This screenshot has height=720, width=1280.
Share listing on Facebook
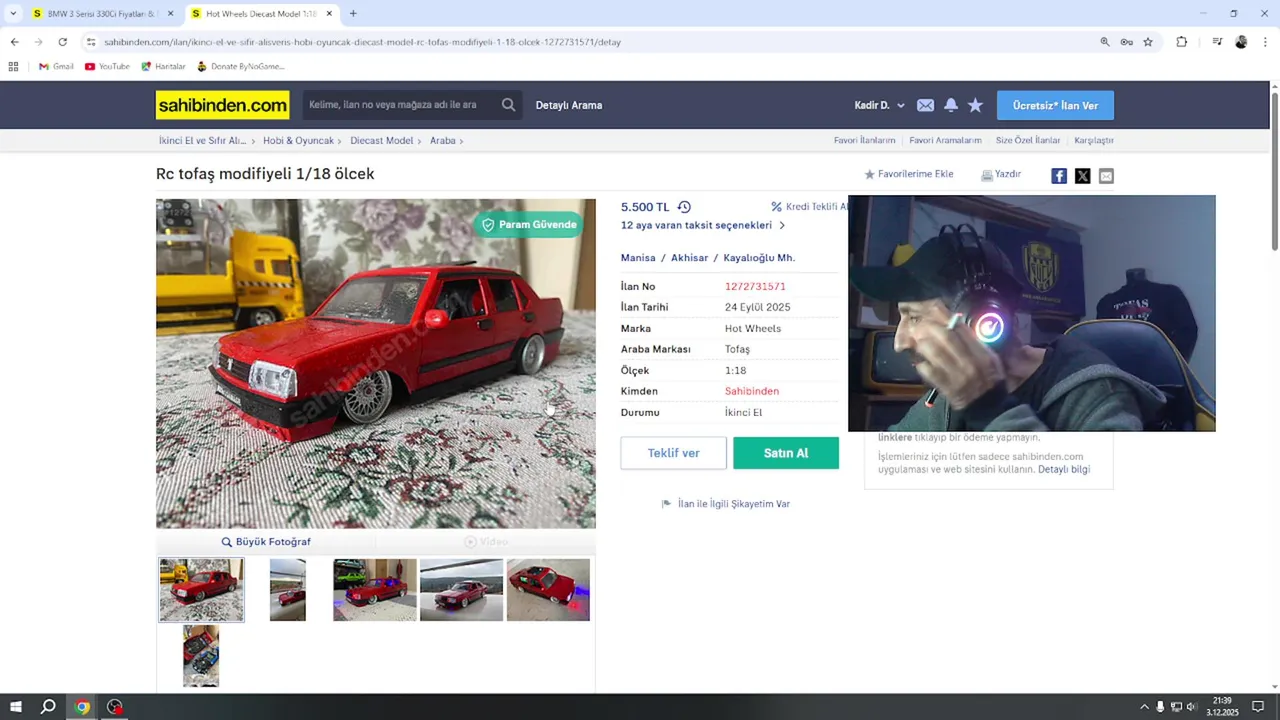coord(1059,176)
